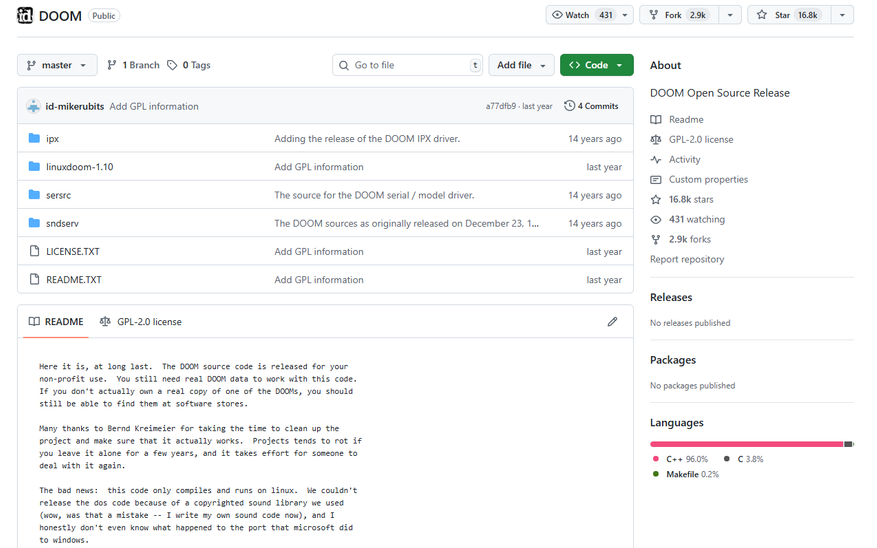Click the id-mikerubits avatar icon
Viewport: 877px width, 548px height.
coord(33,106)
